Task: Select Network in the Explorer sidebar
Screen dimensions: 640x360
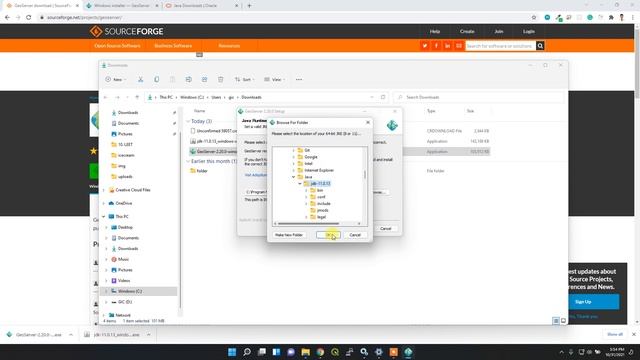Action: (x=123, y=315)
